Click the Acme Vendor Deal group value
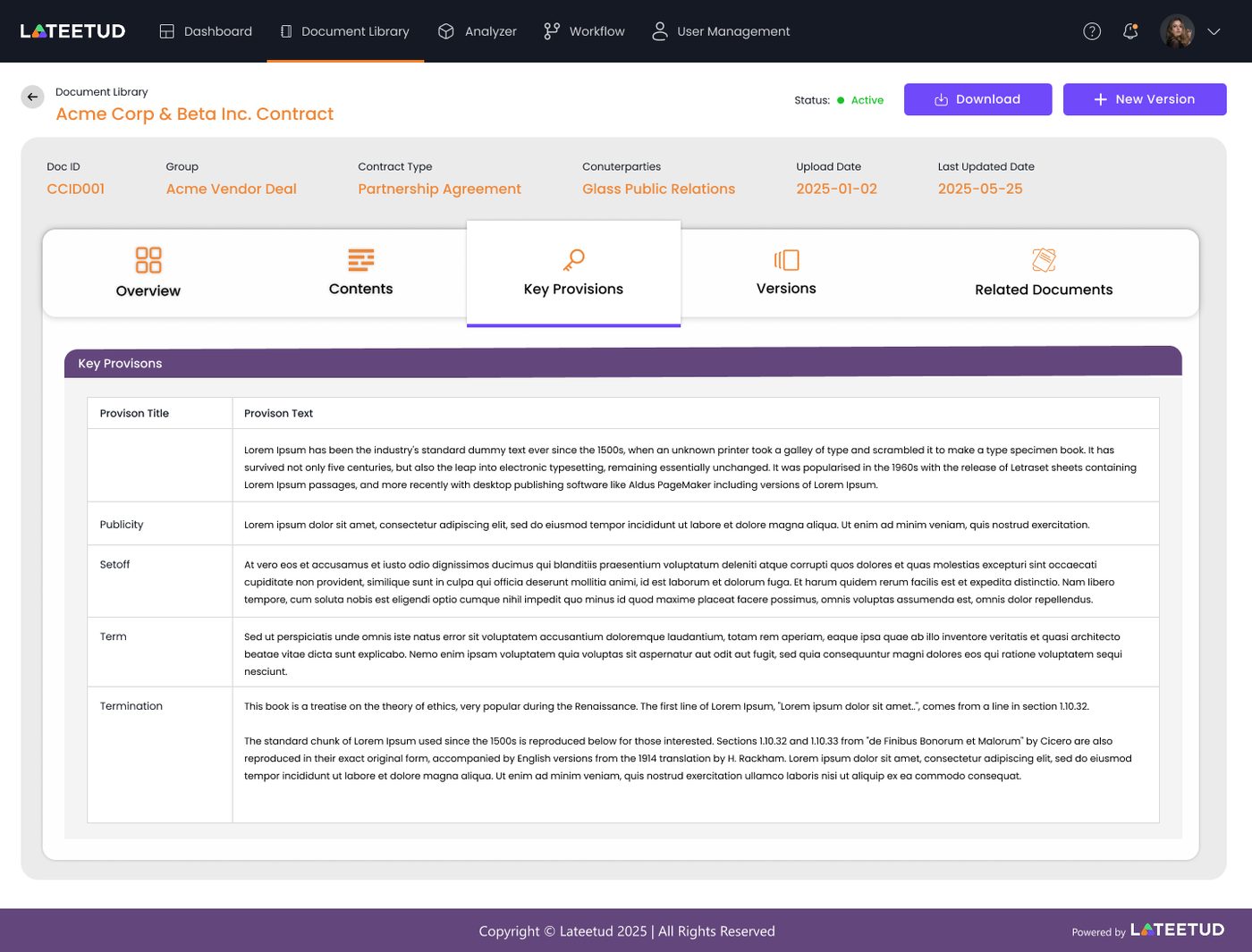The height and width of the screenshot is (952, 1252). [x=231, y=189]
